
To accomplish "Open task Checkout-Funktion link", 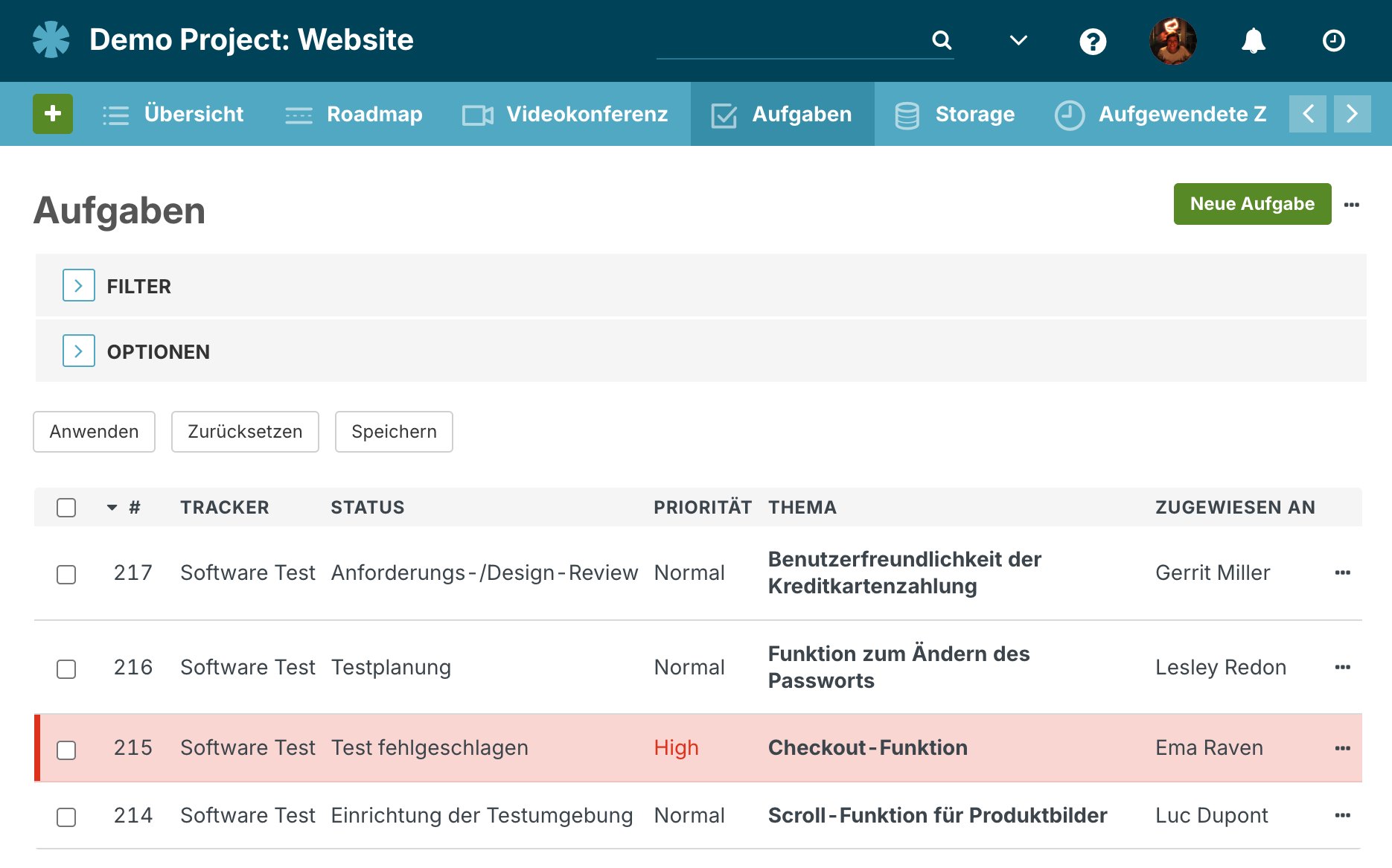I will click(868, 747).
